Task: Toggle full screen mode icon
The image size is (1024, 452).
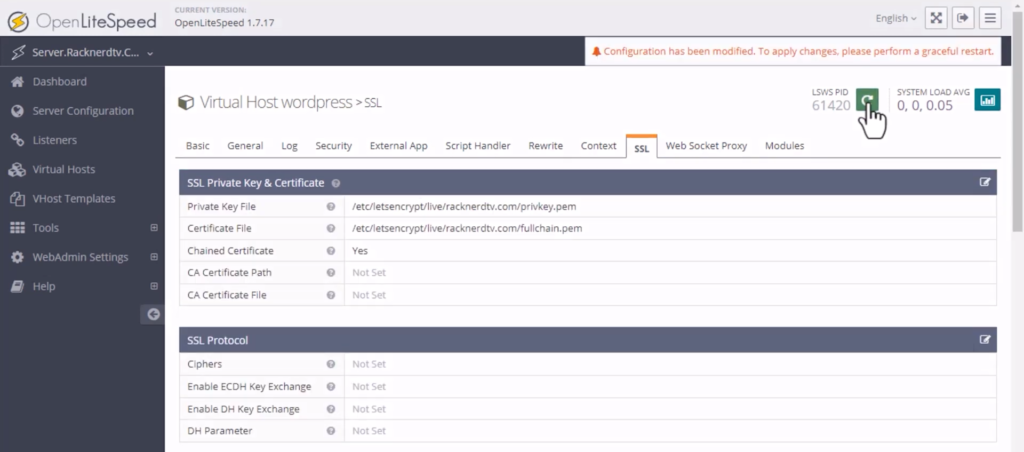Action: pos(936,18)
